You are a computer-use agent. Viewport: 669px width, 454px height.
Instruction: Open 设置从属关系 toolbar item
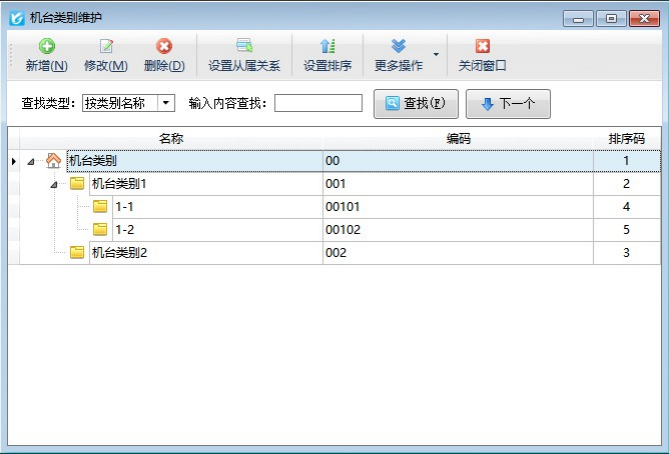click(x=244, y=56)
